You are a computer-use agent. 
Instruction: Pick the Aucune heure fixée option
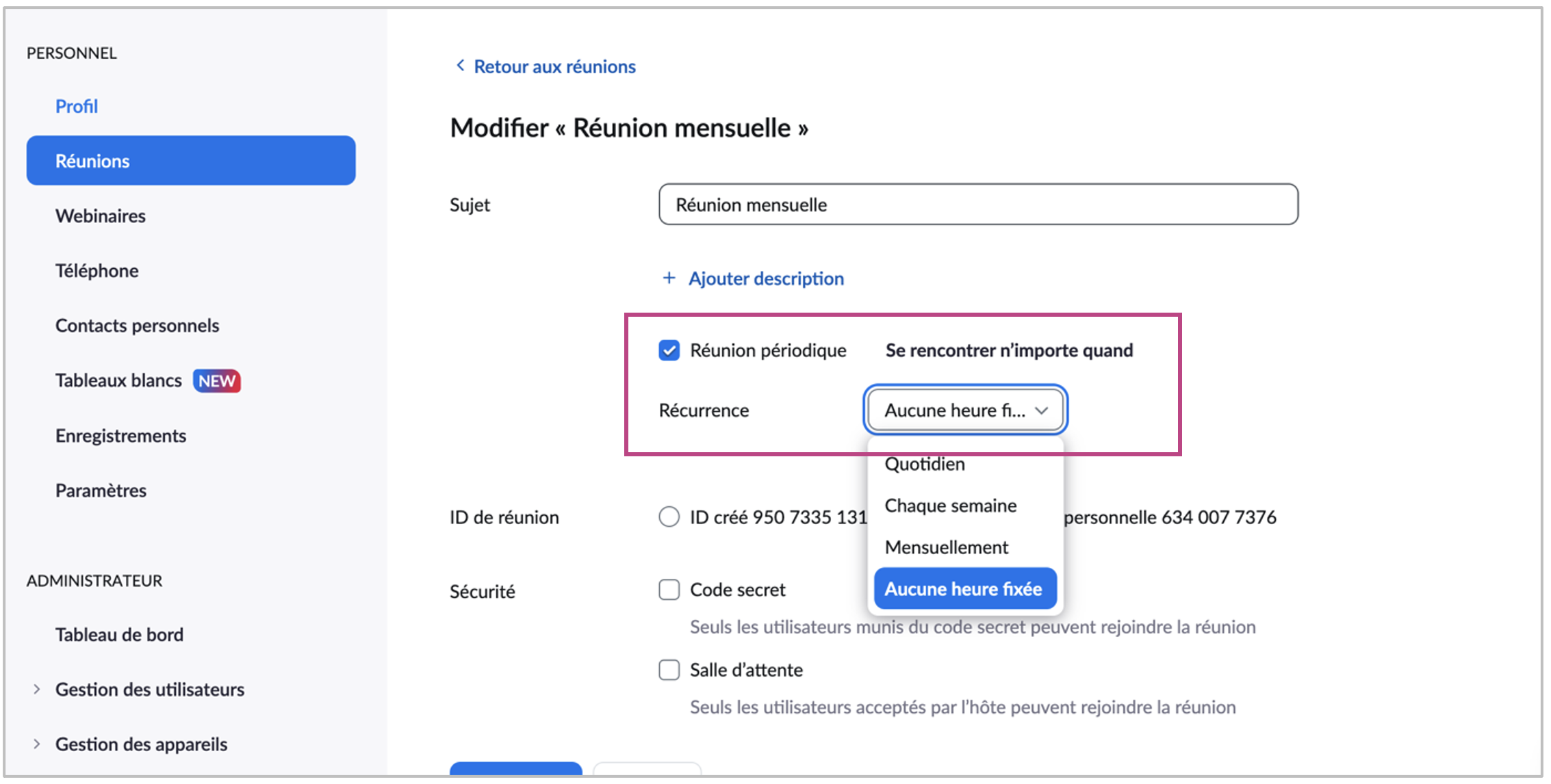click(x=964, y=589)
